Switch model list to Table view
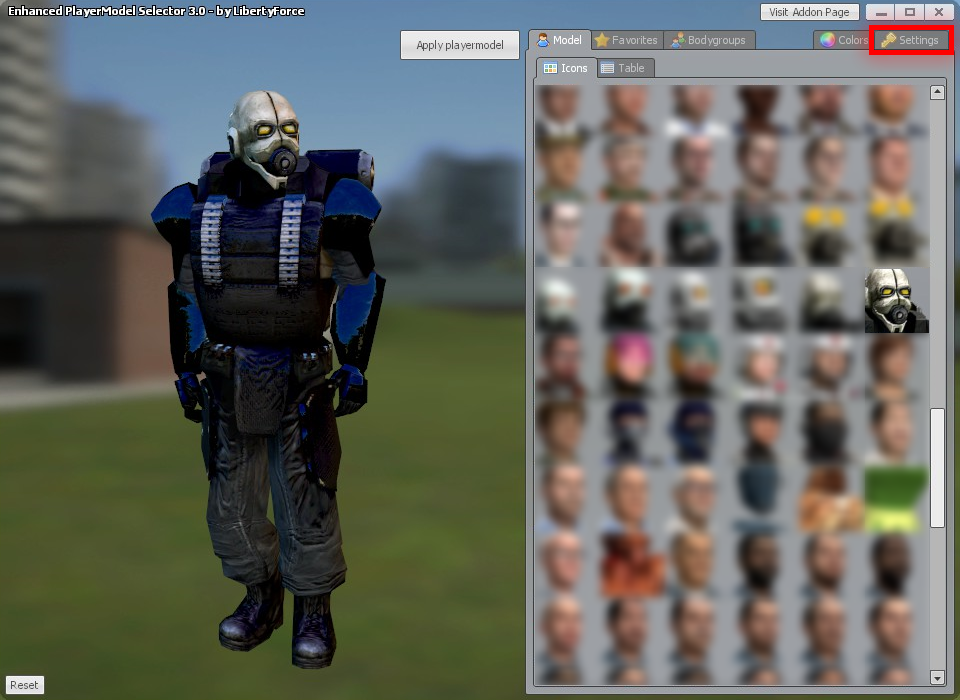The image size is (960, 700). (x=624, y=68)
